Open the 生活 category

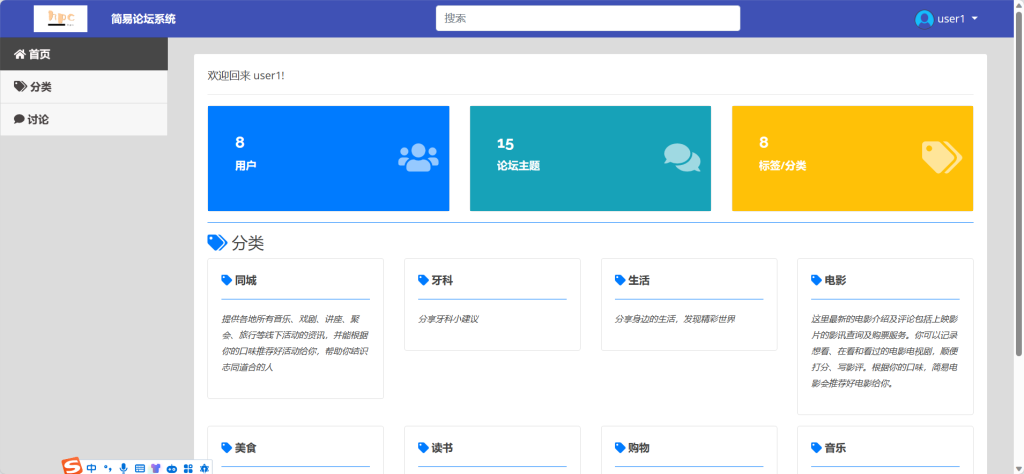pyautogui.click(x=639, y=281)
